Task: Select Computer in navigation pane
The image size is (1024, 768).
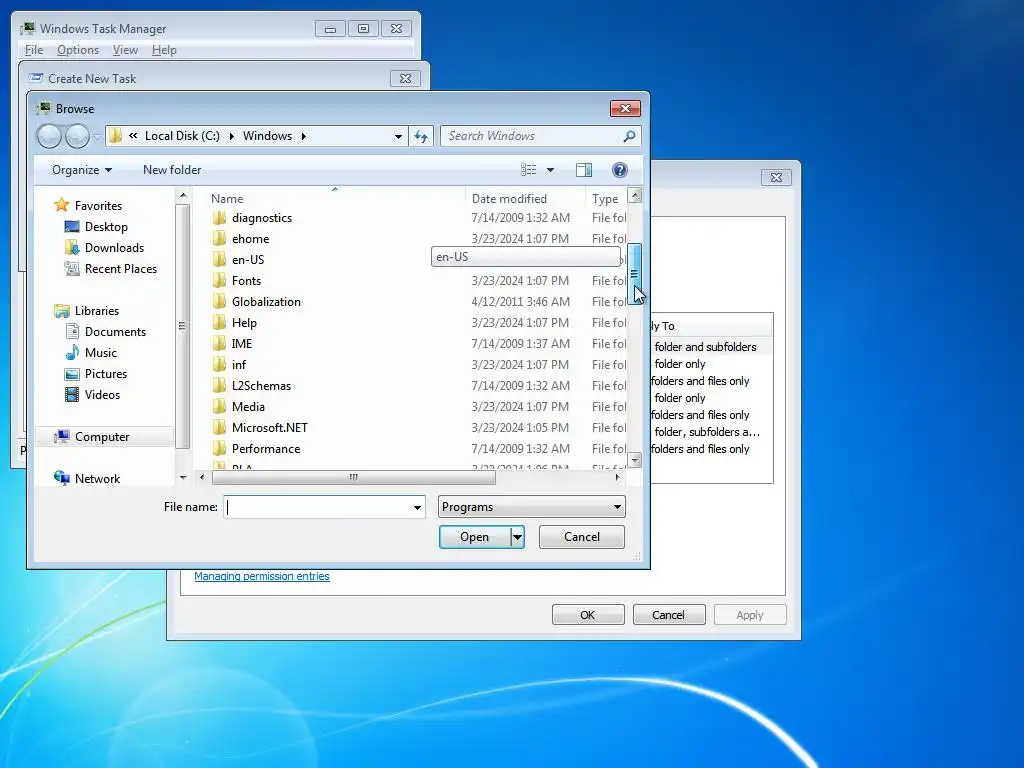Action: [102, 437]
